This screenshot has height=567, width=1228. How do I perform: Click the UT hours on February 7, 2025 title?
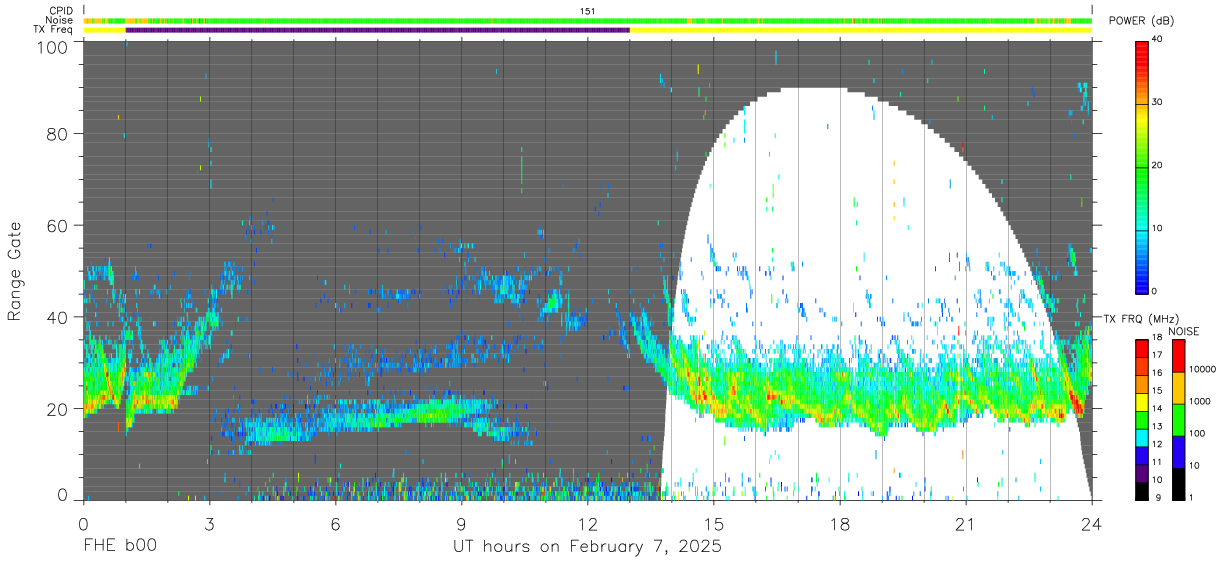point(588,547)
